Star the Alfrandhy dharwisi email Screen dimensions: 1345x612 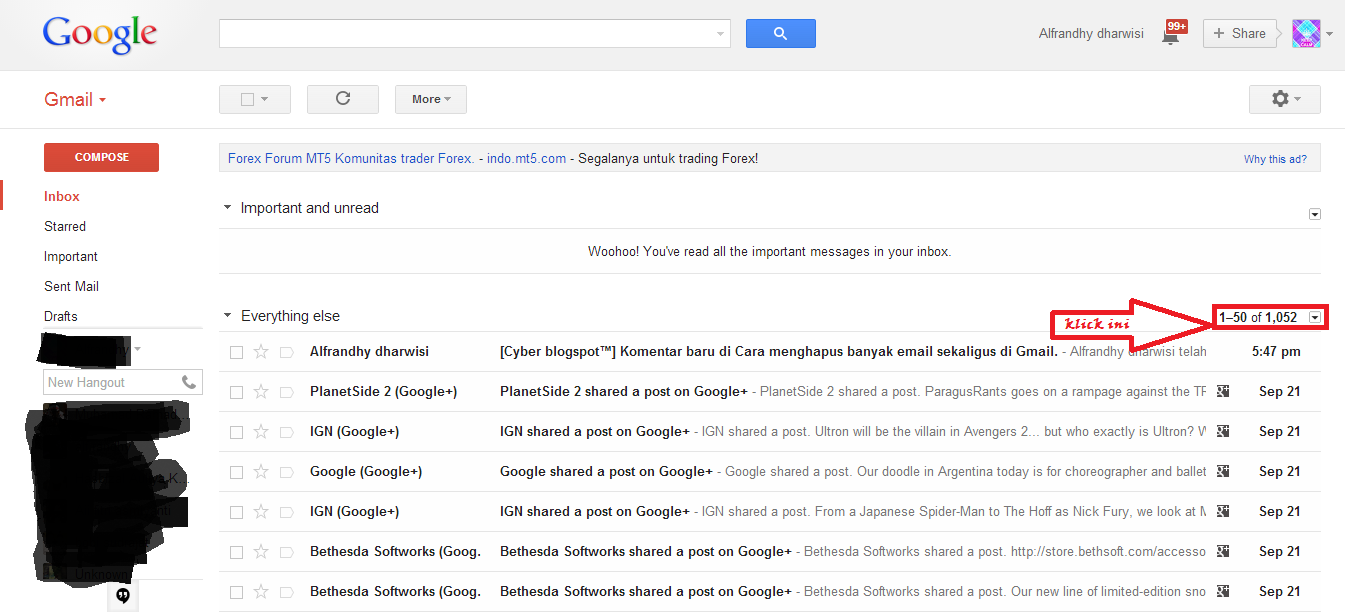(261, 352)
